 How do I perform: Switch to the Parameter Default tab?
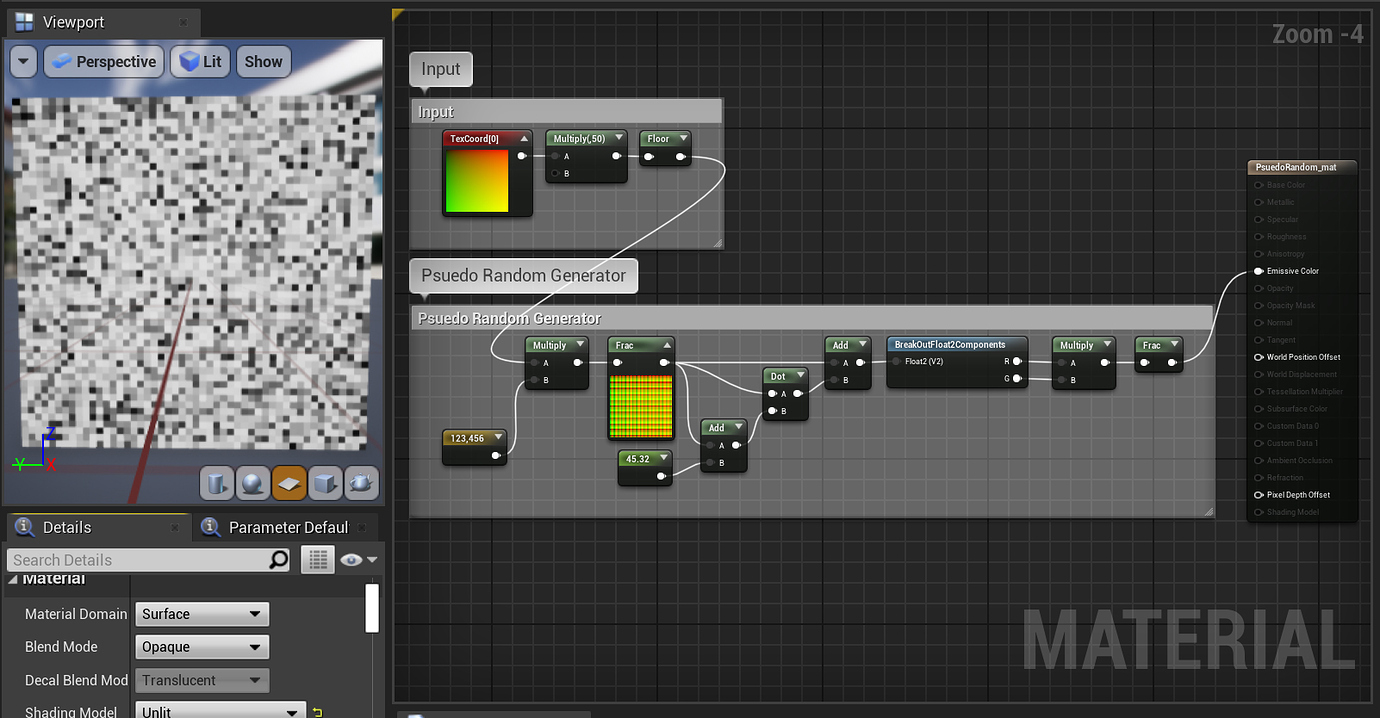[x=288, y=527]
